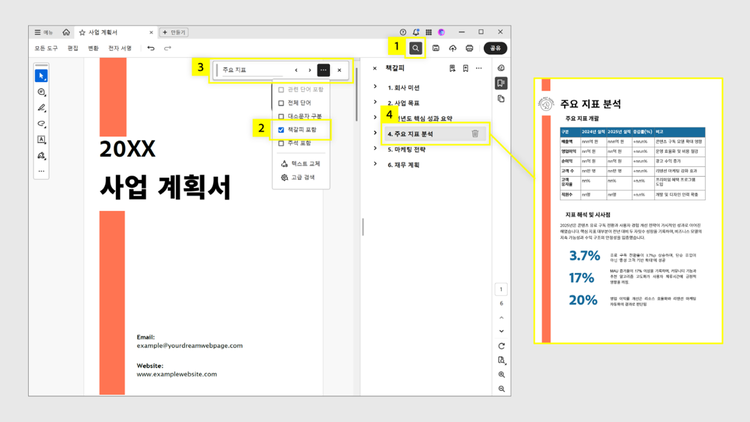Choose the text box tool
The width and height of the screenshot is (750, 422).
pyautogui.click(x=41, y=140)
